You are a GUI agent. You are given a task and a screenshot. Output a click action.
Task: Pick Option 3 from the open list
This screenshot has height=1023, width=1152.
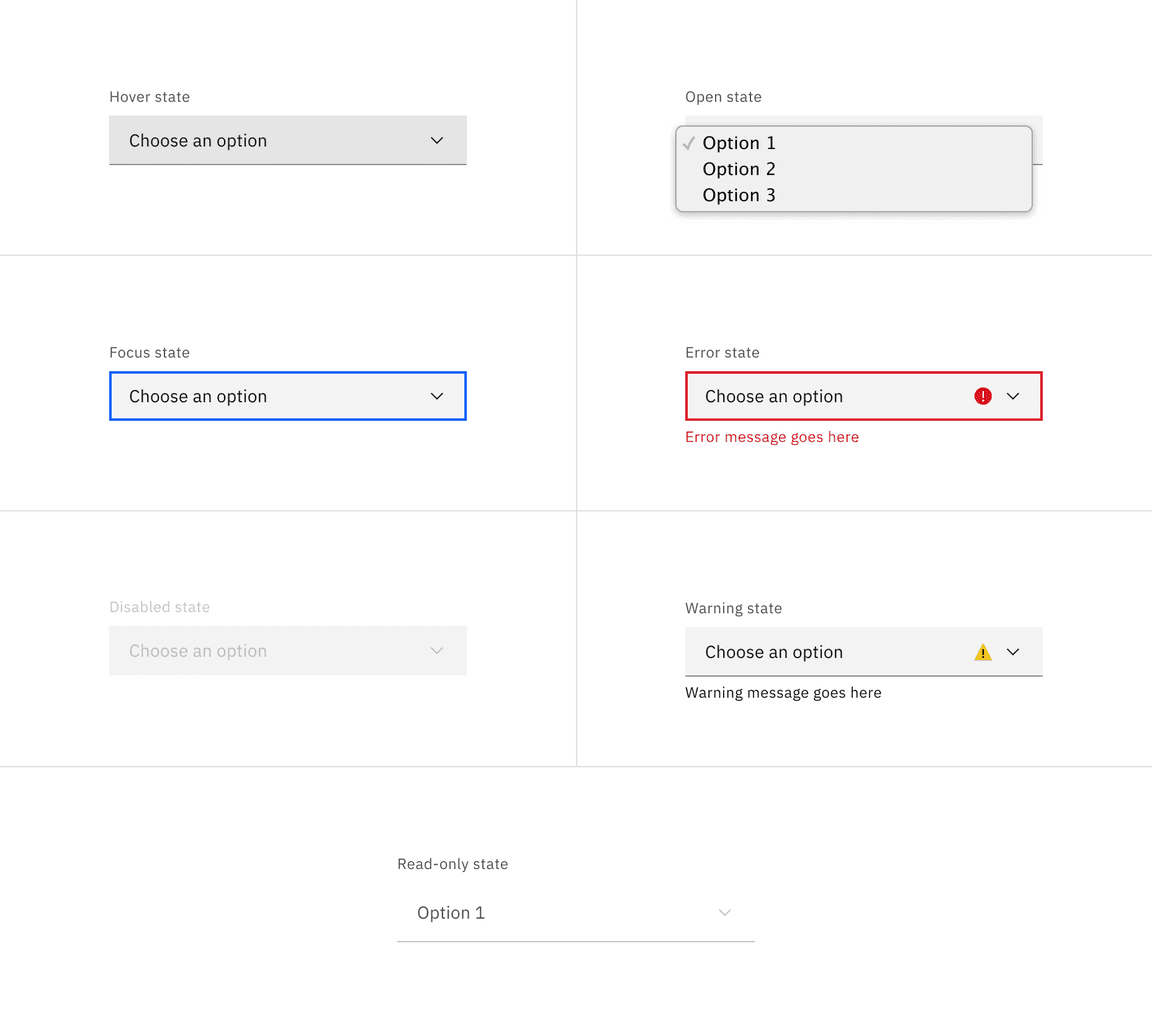point(739,195)
